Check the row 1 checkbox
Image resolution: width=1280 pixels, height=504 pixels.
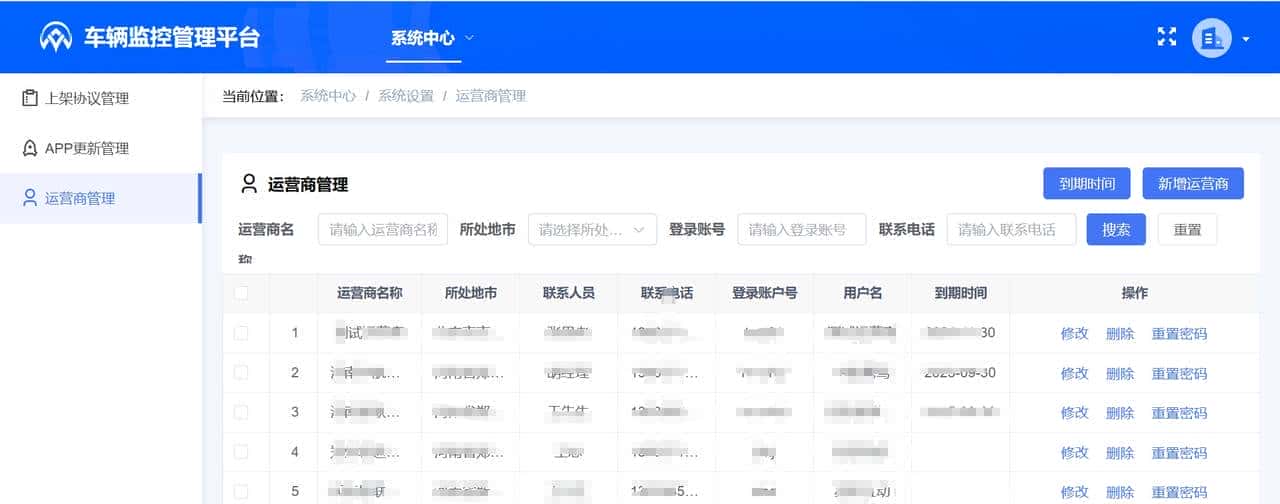click(241, 333)
